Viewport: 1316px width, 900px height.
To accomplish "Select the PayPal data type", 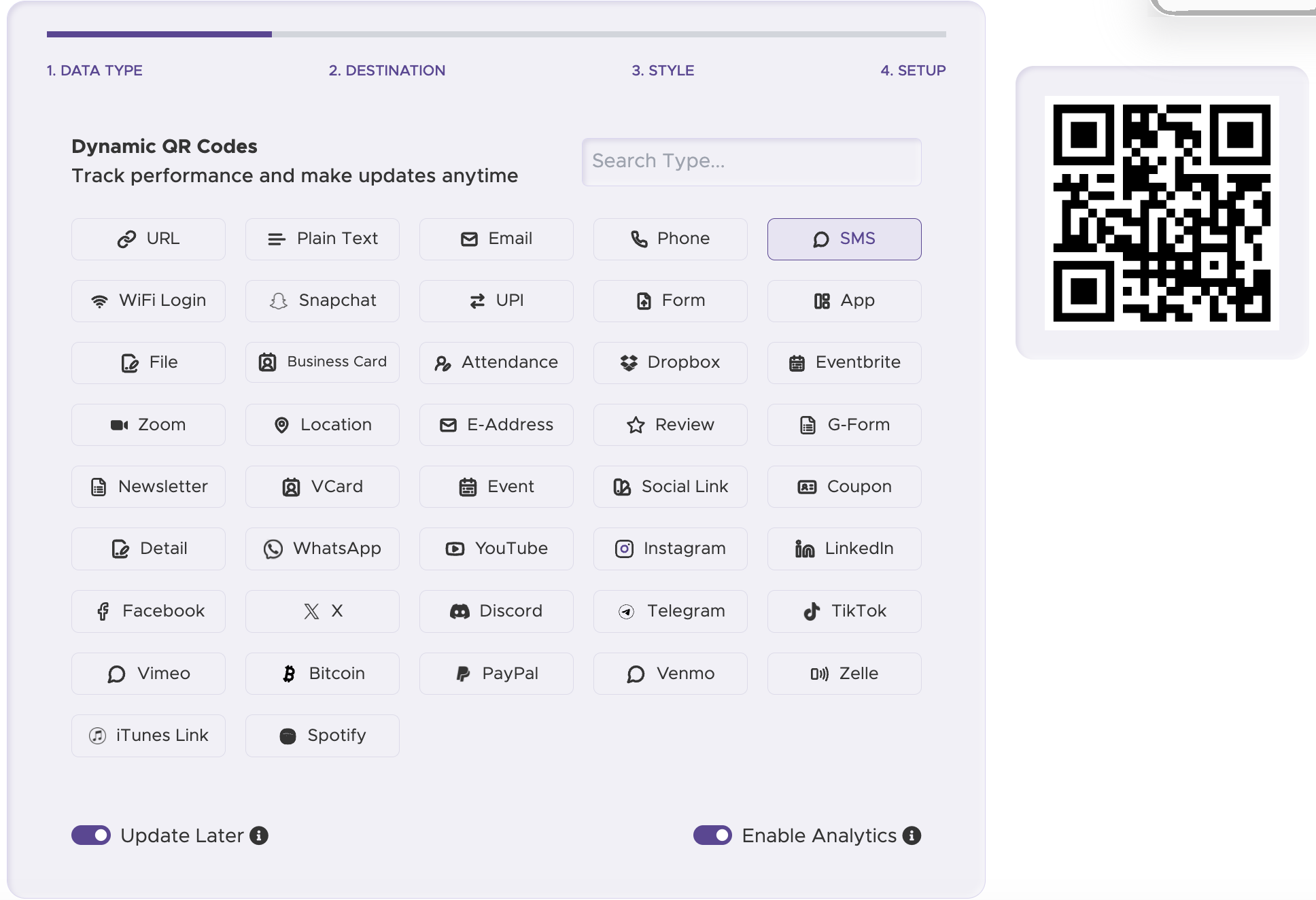I will coord(496,674).
